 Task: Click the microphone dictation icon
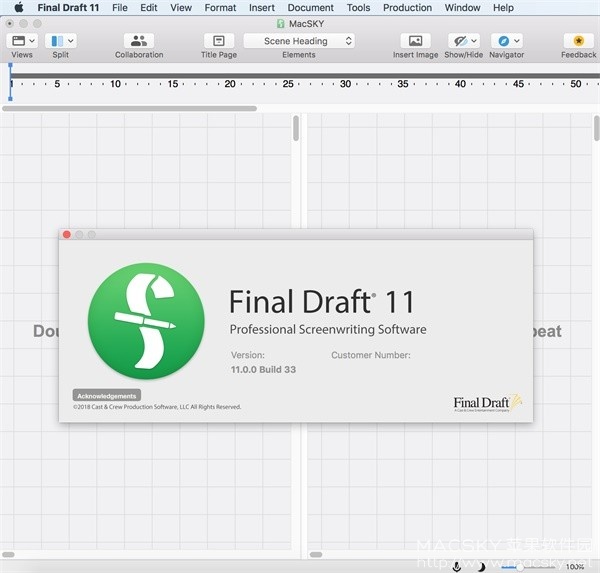click(456, 566)
